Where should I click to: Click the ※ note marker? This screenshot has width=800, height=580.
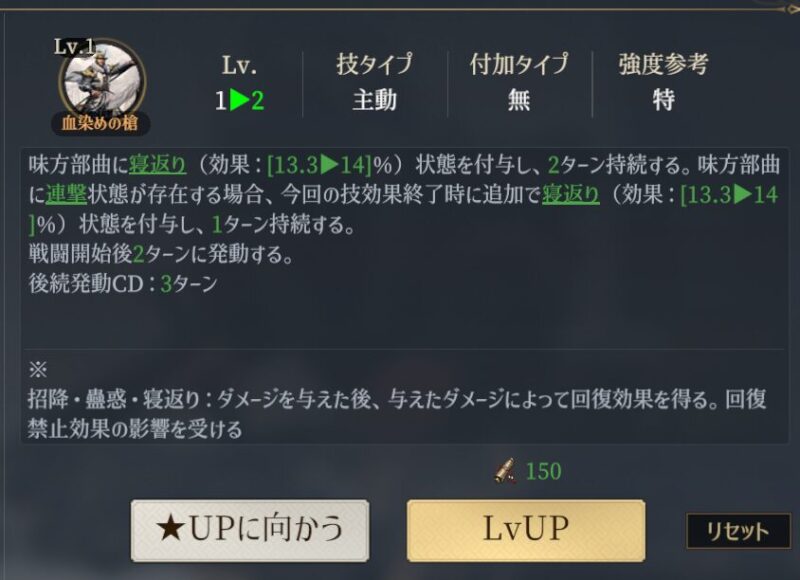point(38,369)
